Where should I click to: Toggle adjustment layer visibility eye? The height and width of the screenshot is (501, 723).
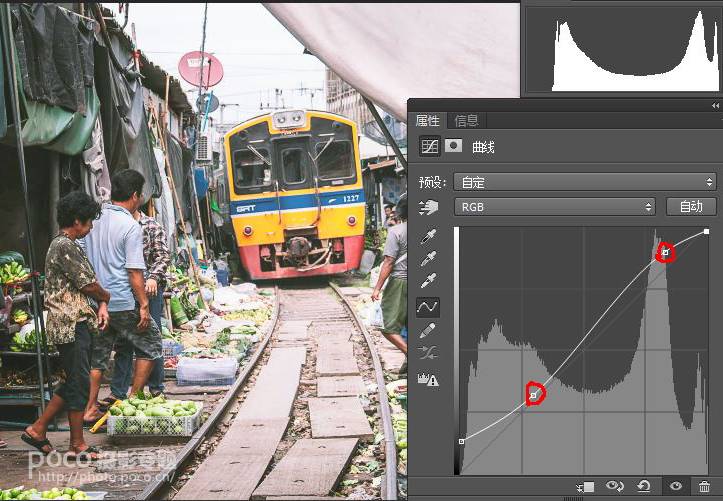tap(676, 486)
